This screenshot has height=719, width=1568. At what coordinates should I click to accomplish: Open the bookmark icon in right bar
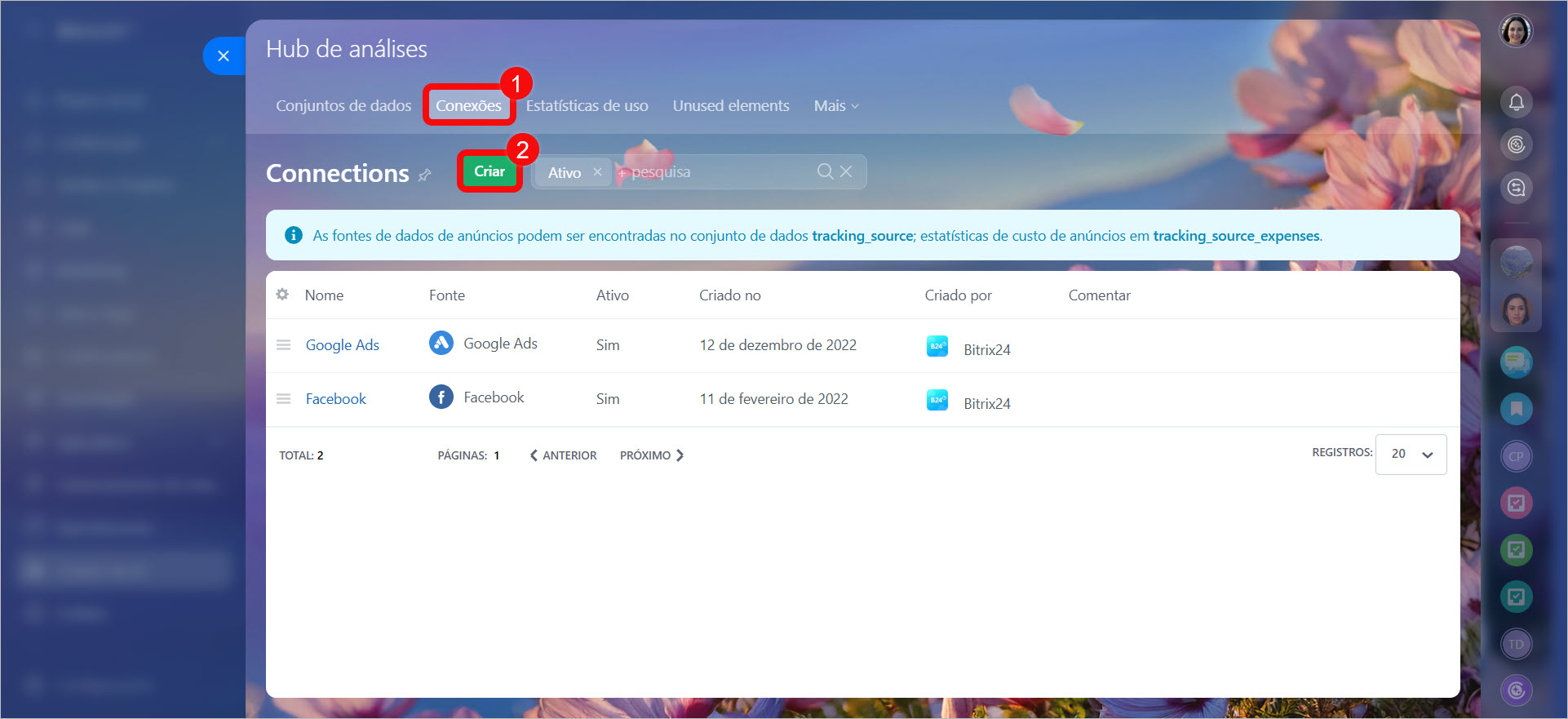tap(1516, 409)
